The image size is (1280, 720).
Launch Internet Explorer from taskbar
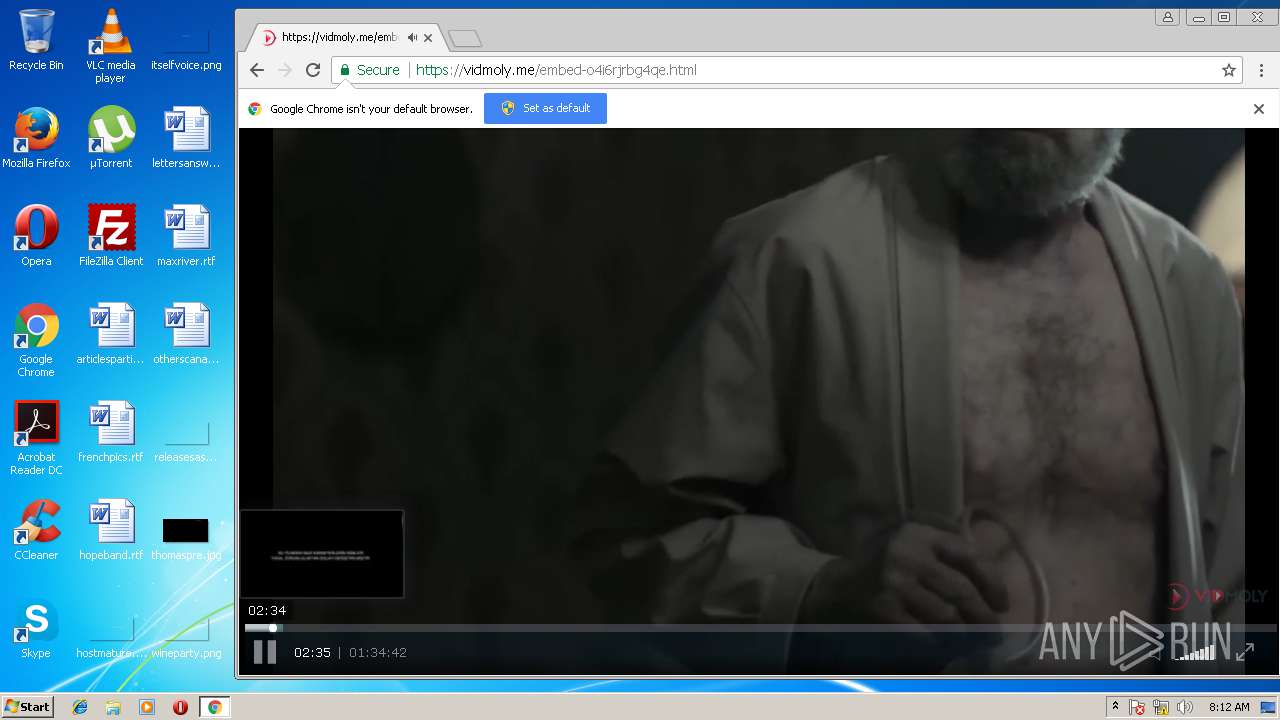[80, 707]
